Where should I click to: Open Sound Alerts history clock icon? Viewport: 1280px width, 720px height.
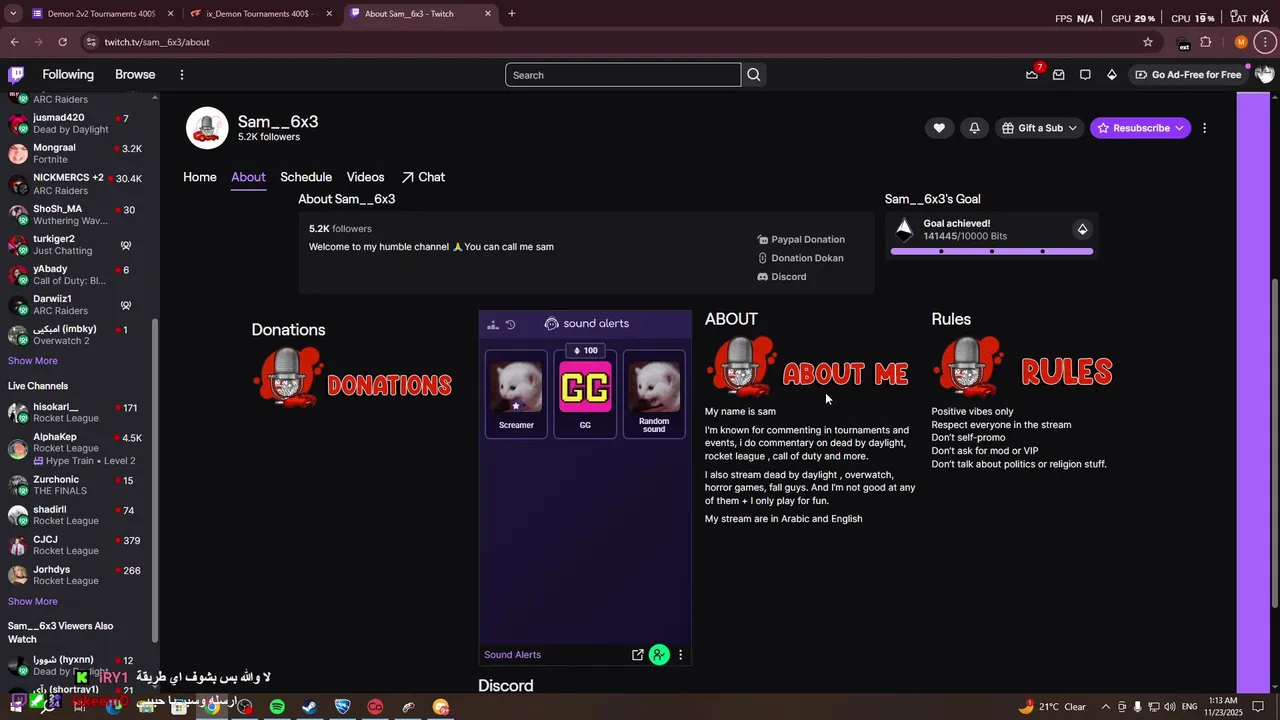pos(510,325)
